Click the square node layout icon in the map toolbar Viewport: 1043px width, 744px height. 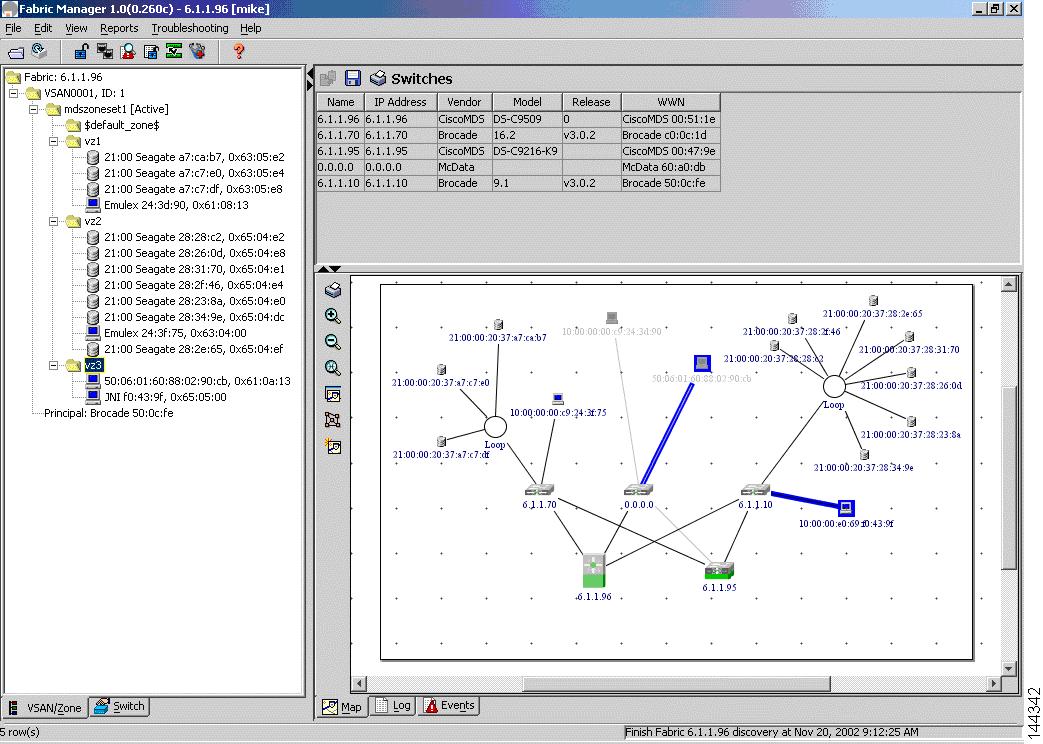pos(333,420)
